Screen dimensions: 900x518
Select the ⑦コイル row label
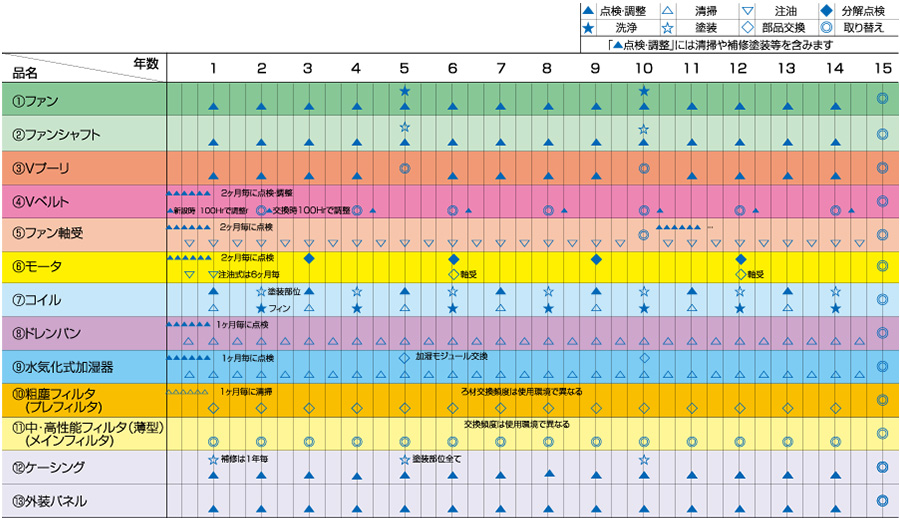tap(37, 300)
